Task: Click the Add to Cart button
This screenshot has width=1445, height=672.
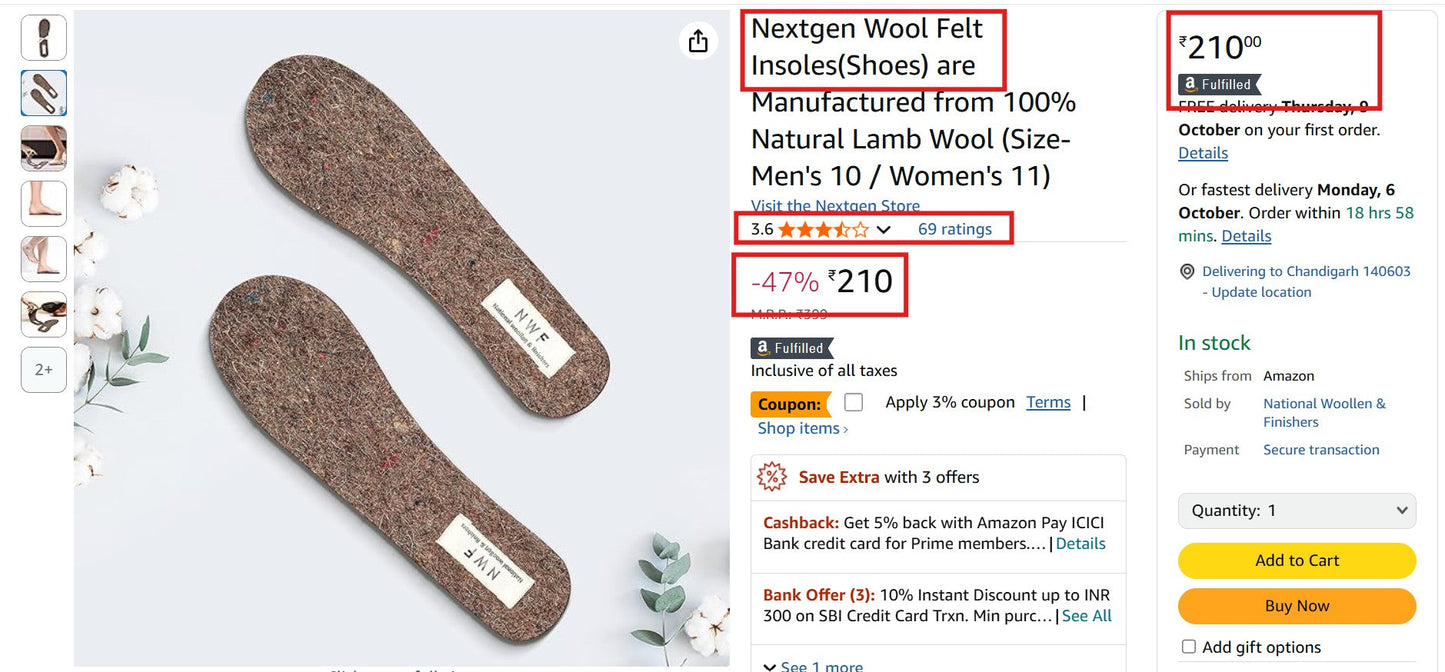Action: [x=1296, y=560]
